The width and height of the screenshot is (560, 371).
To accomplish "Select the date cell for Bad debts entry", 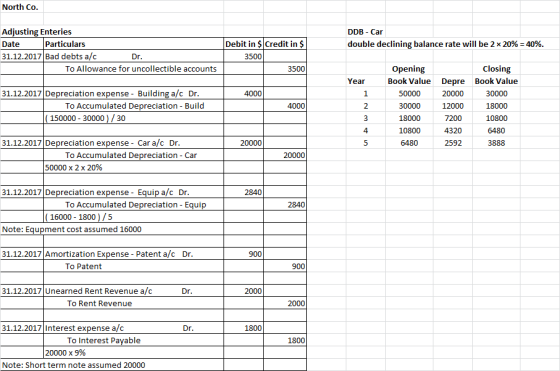I will [22, 56].
